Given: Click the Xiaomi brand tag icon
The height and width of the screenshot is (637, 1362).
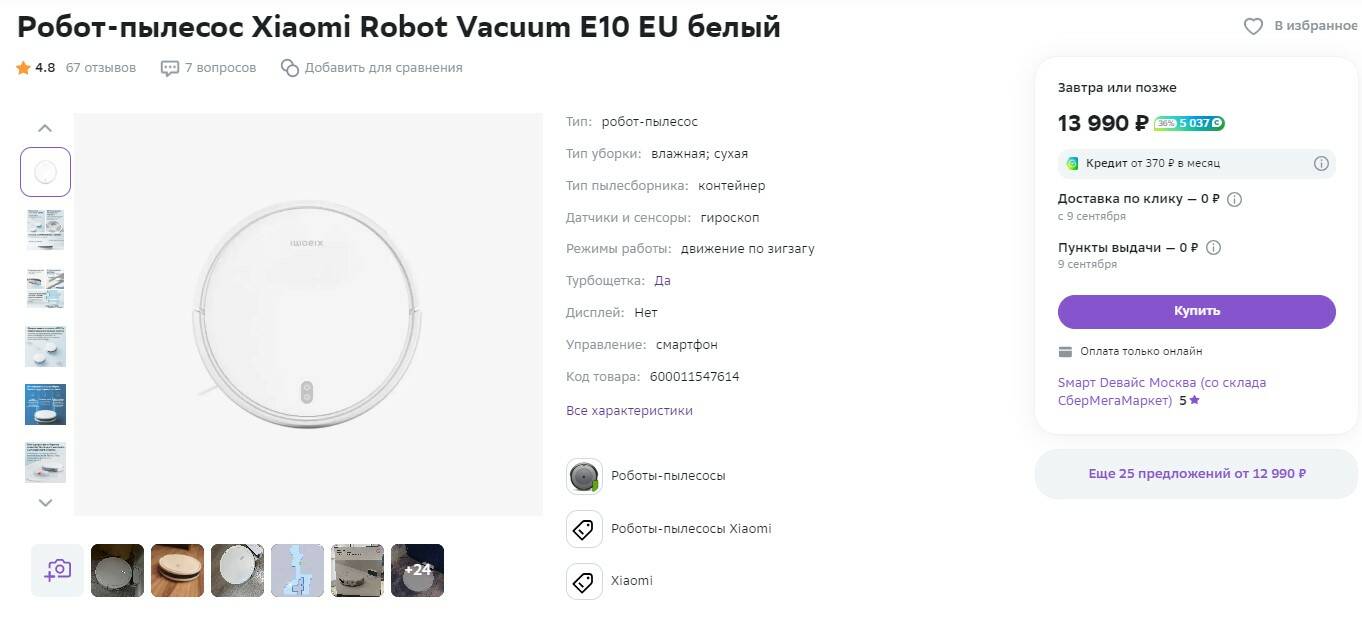Looking at the screenshot, I should pyautogui.click(x=584, y=580).
